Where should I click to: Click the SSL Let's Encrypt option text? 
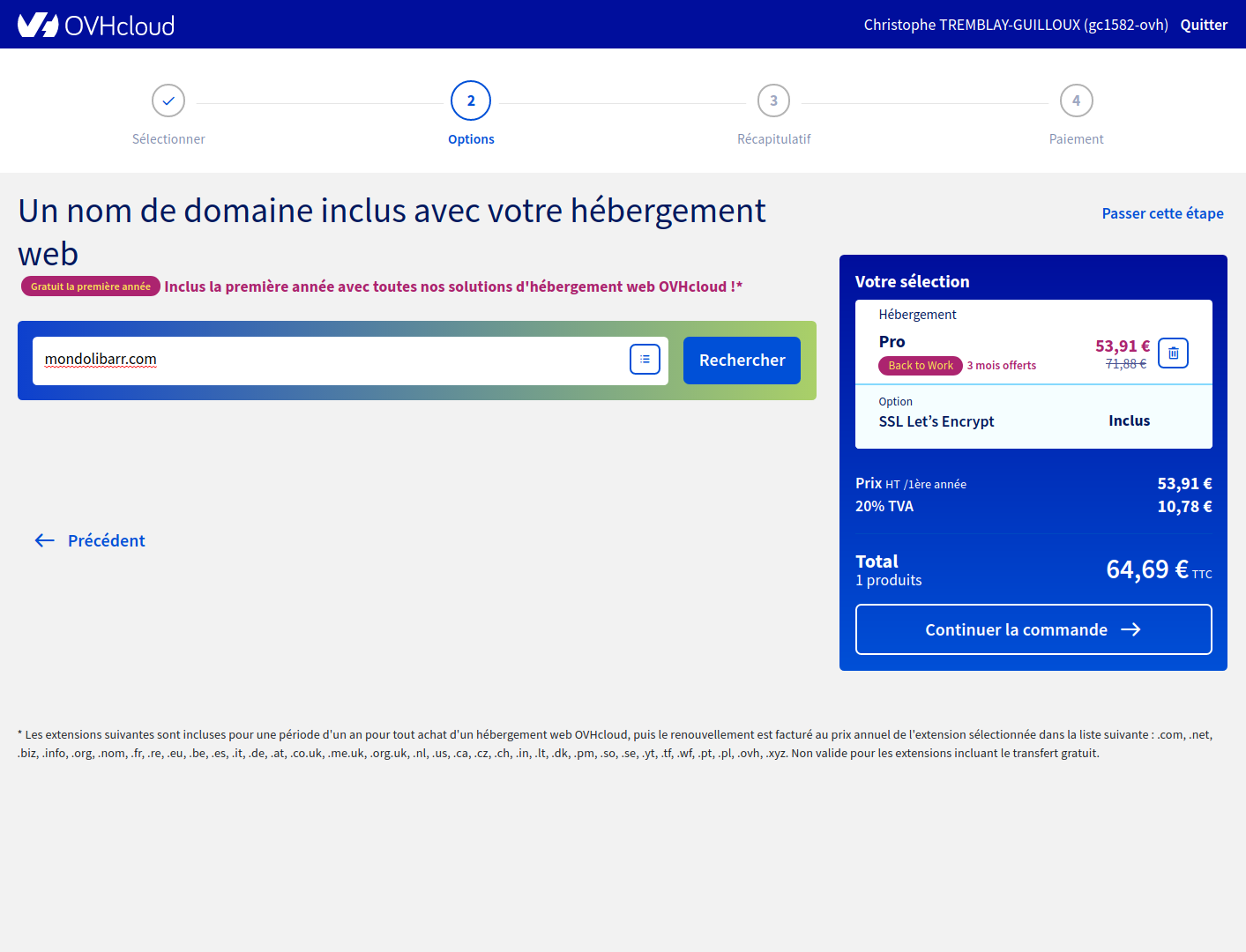[936, 421]
